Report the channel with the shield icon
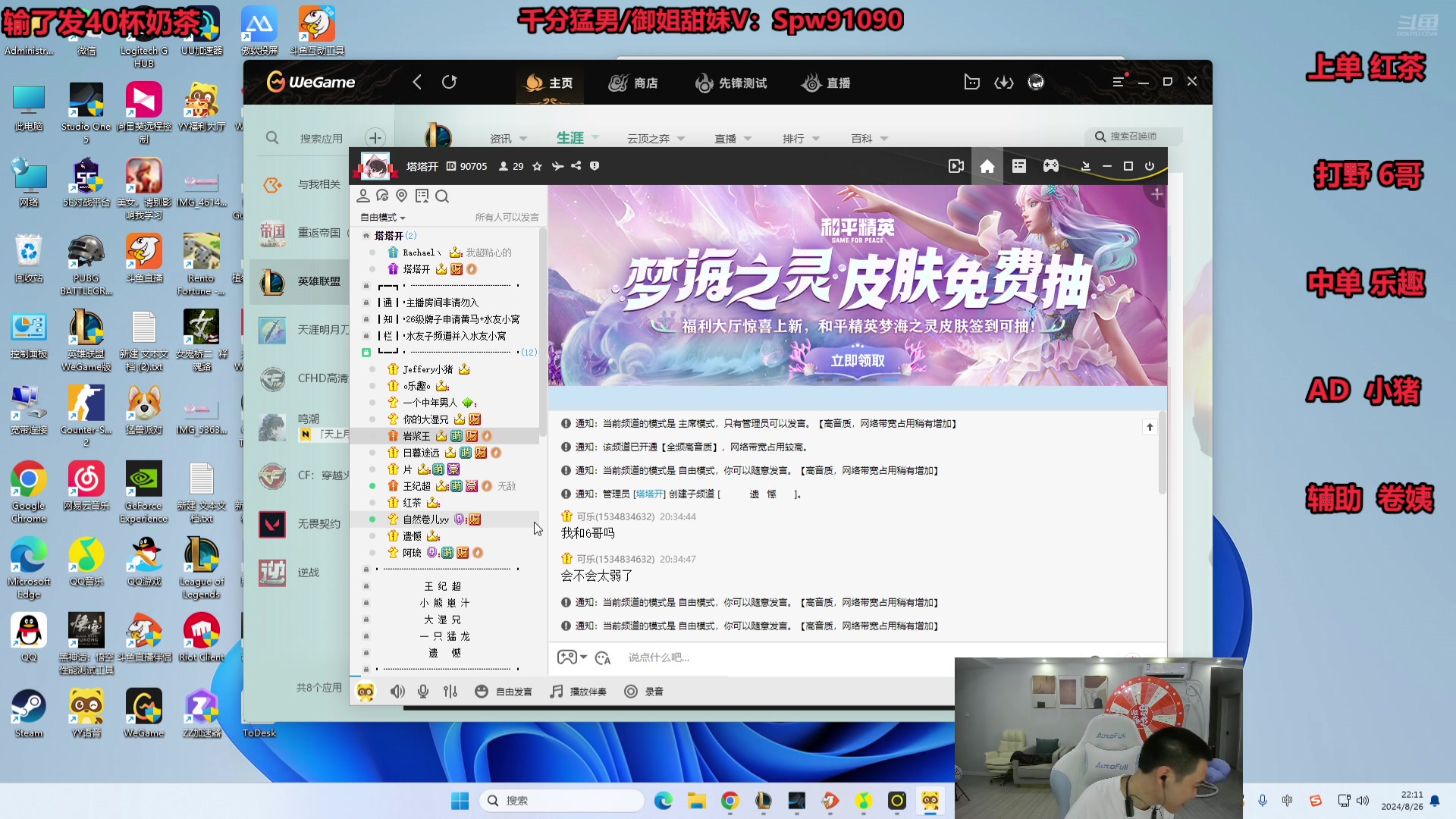Image resolution: width=1456 pixels, height=819 pixels. (x=595, y=166)
